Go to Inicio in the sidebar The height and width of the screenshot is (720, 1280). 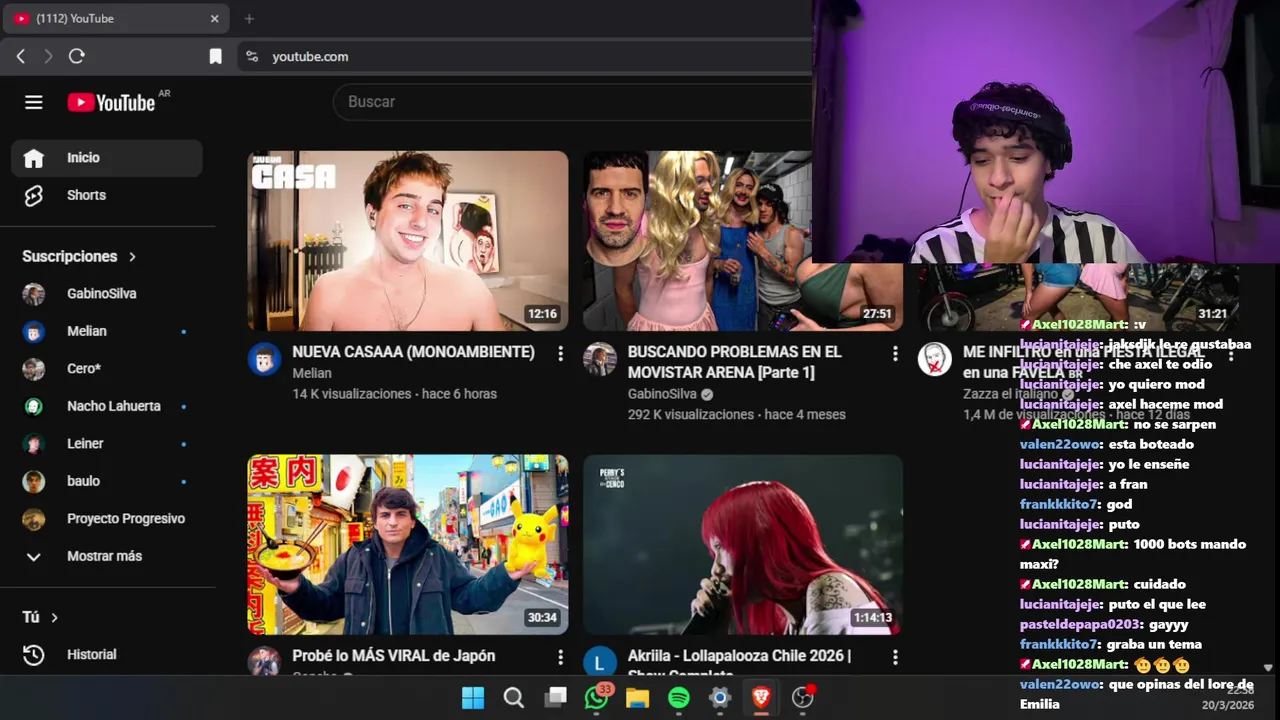click(107, 158)
